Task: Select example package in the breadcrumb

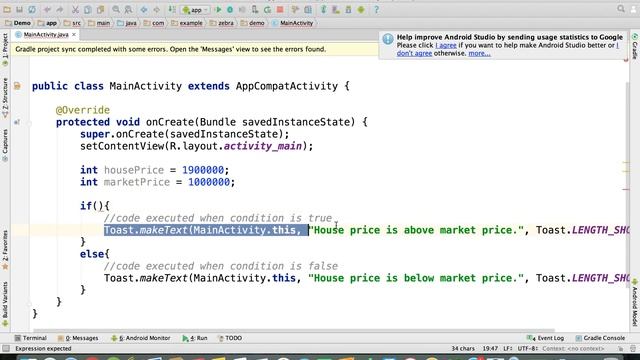Action: 187,23
